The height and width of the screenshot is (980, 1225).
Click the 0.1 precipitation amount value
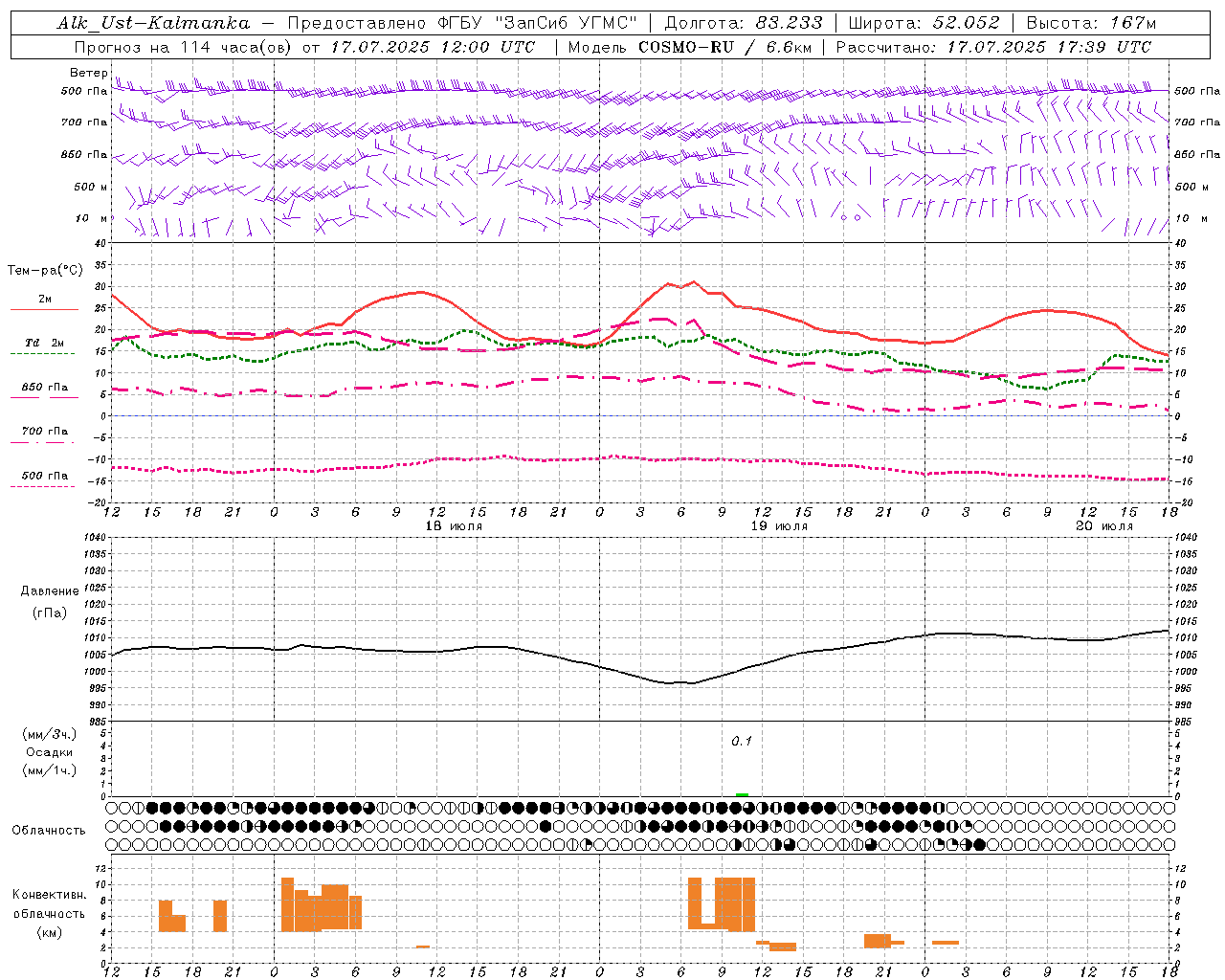pyautogui.click(x=742, y=741)
